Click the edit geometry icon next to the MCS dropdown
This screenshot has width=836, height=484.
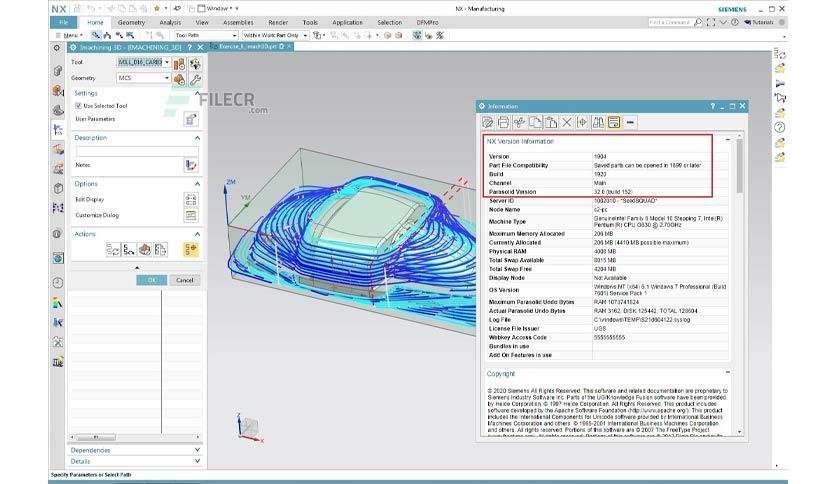click(179, 79)
